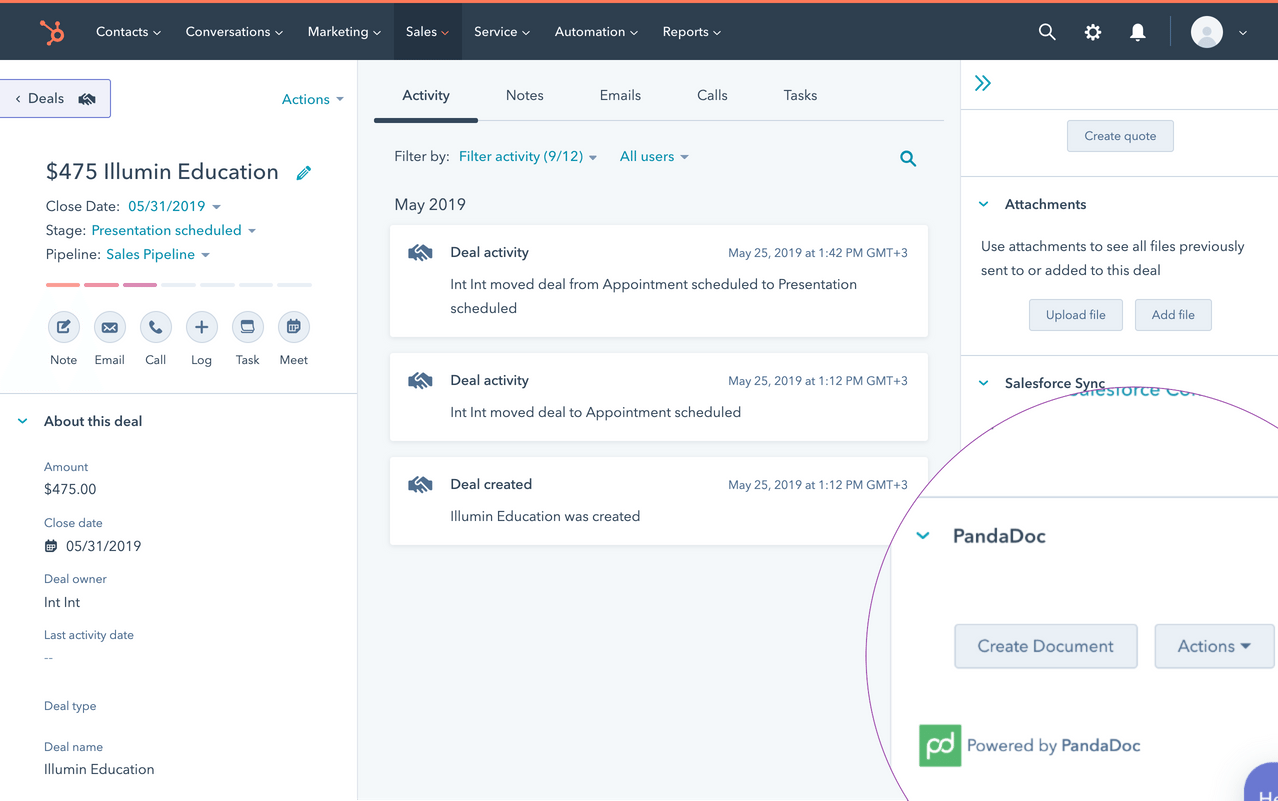Open the Reports menu
The height and width of the screenshot is (801, 1278).
[691, 32]
